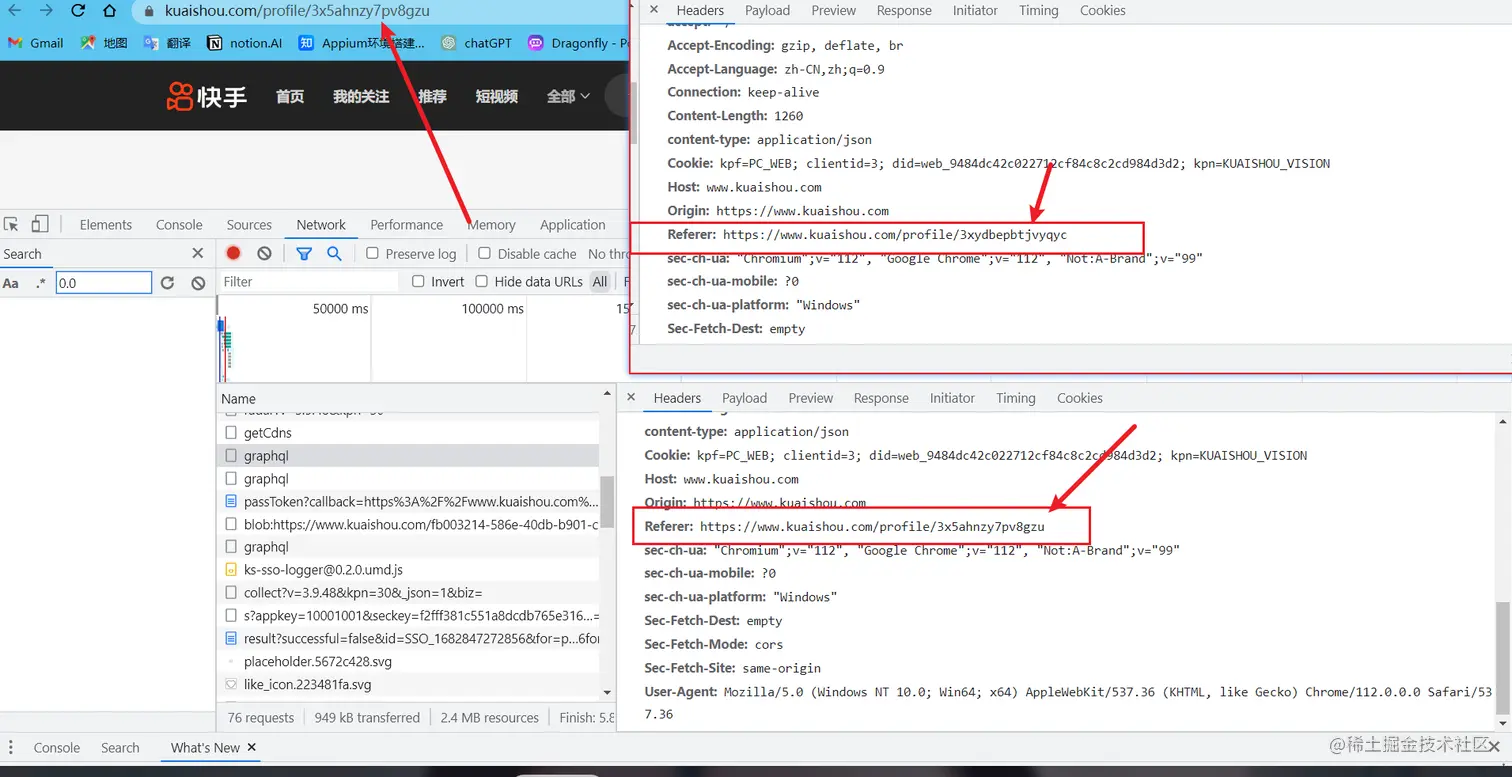This screenshot has width=1512, height=777.
Task: Close the What's New drawer tab
Action: (x=252, y=747)
